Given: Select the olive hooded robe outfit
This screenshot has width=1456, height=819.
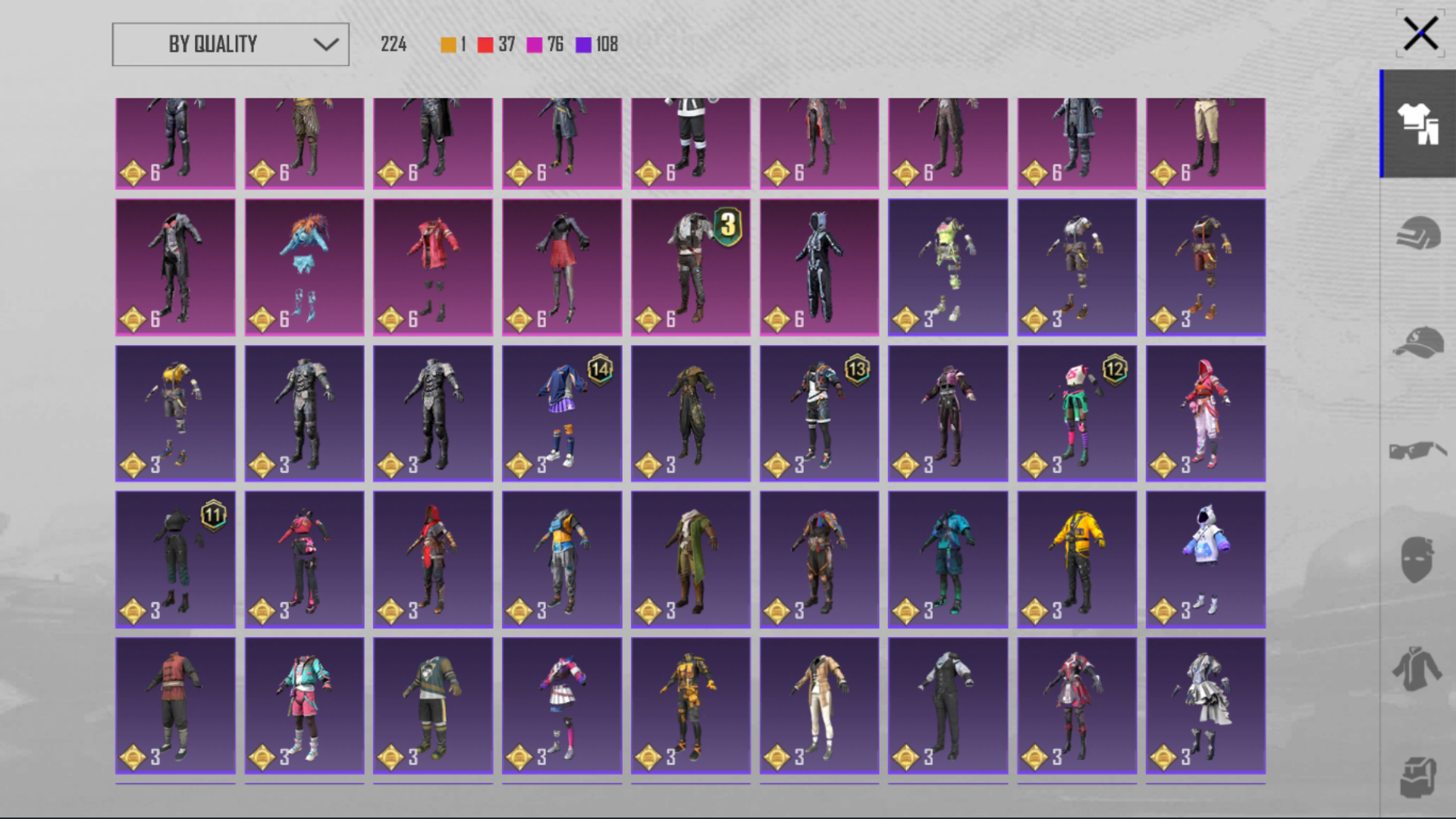Looking at the screenshot, I should coord(691,413).
